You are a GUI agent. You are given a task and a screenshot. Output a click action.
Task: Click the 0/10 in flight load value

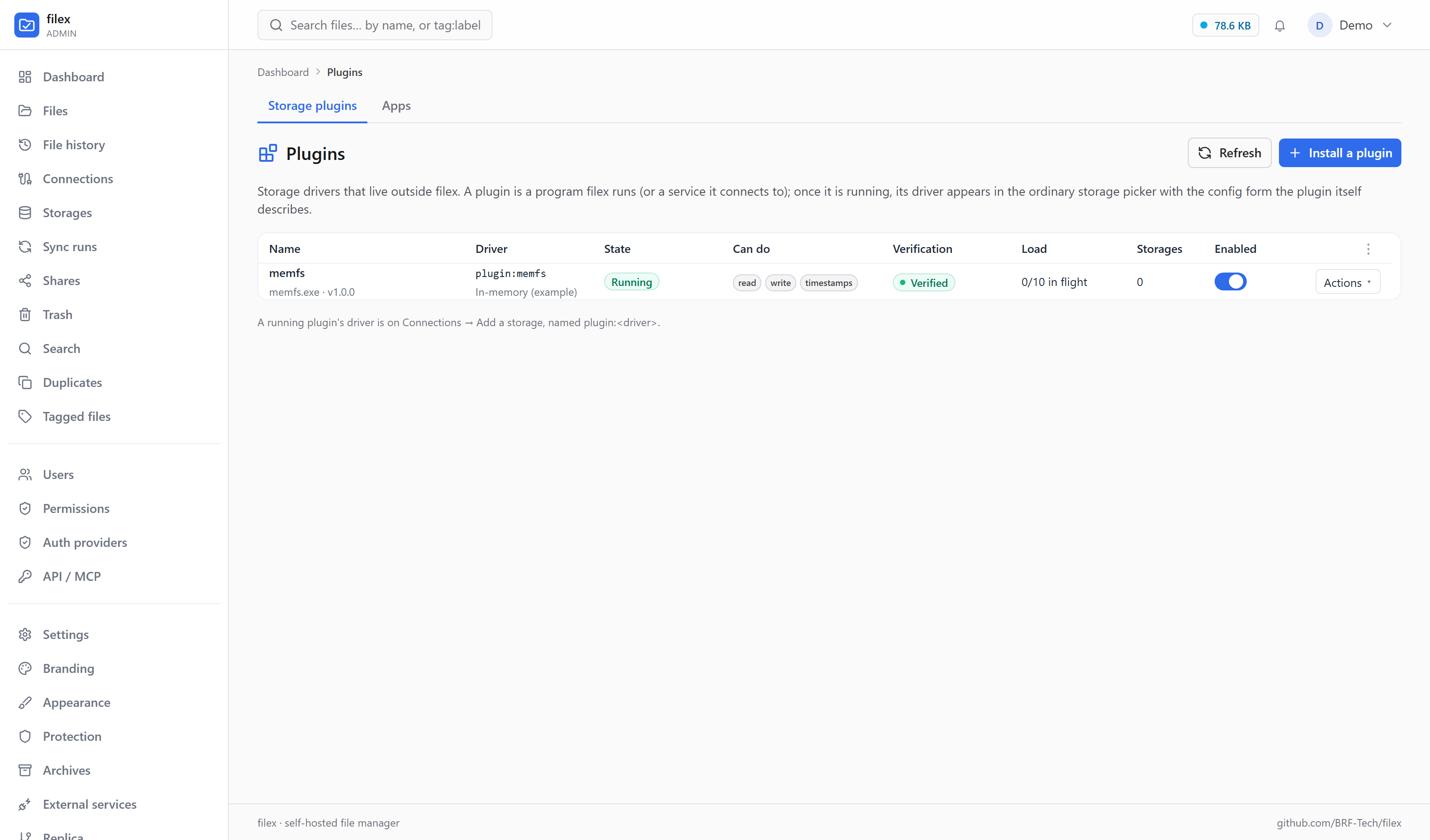[x=1054, y=282]
